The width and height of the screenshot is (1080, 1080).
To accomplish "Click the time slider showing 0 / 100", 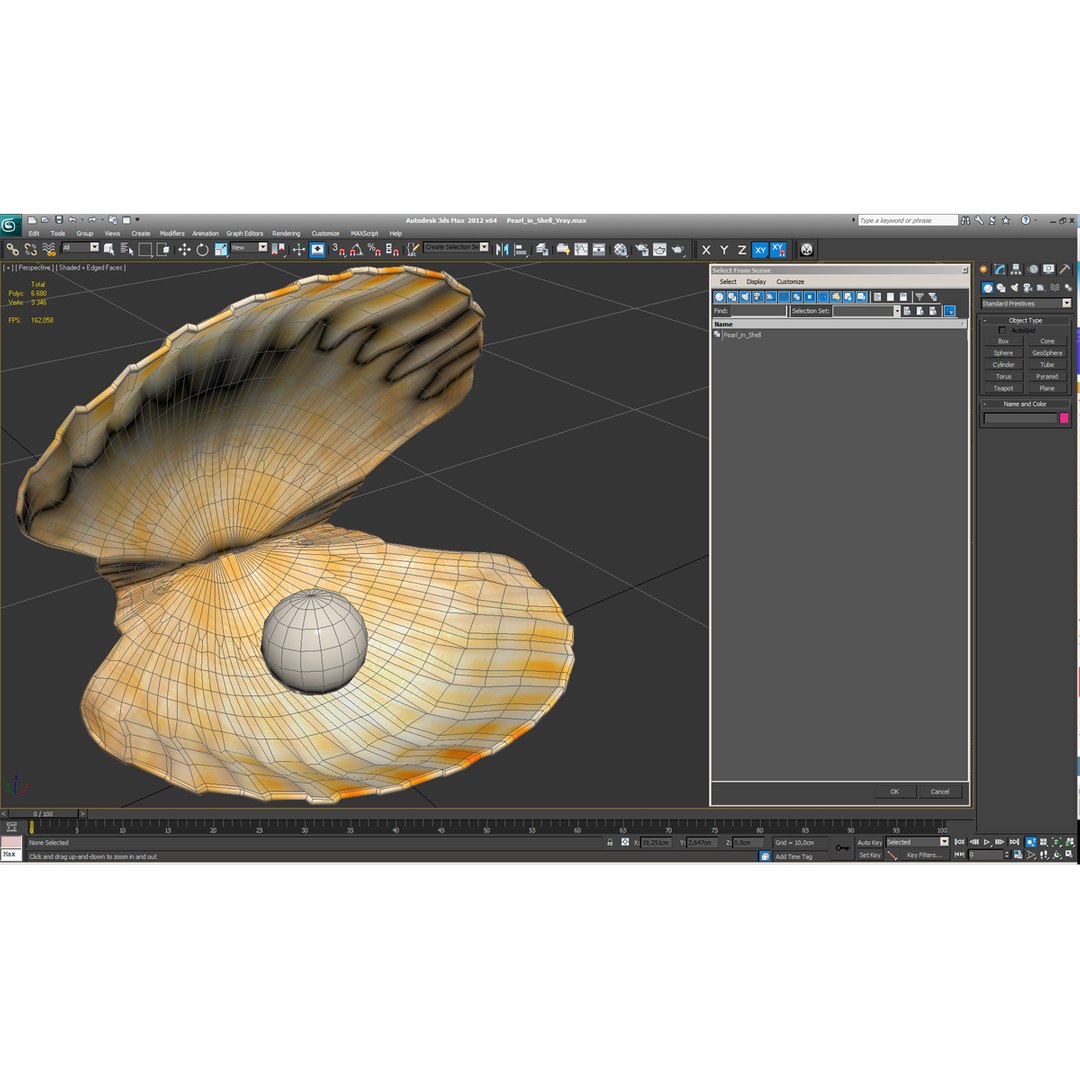I will 43,813.
